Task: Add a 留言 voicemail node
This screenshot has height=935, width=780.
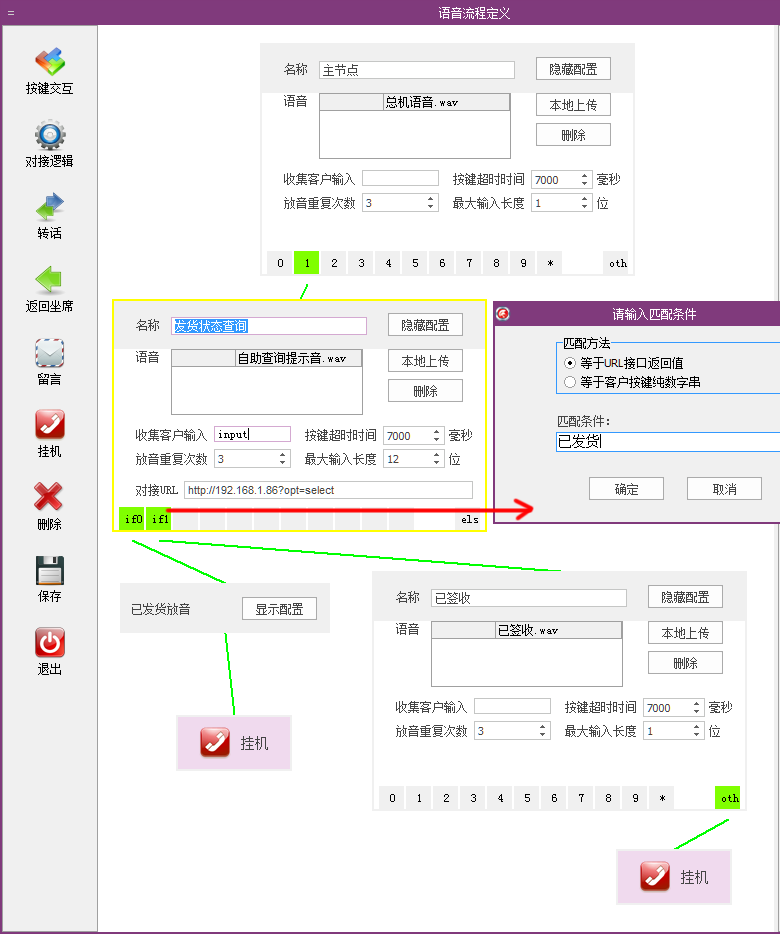Action: 49,362
